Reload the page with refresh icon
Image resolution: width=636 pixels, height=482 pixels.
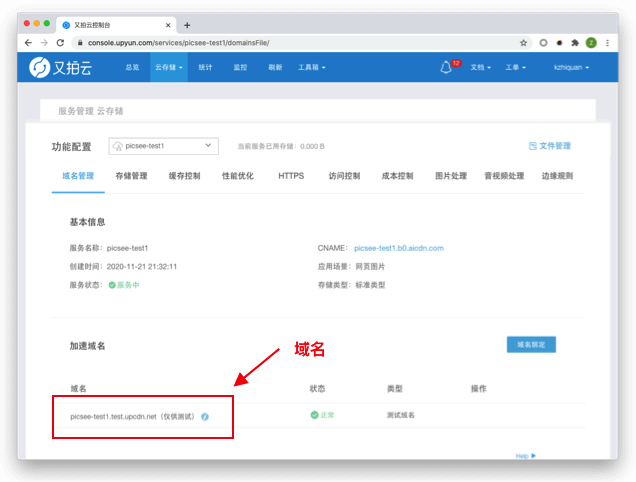60,43
